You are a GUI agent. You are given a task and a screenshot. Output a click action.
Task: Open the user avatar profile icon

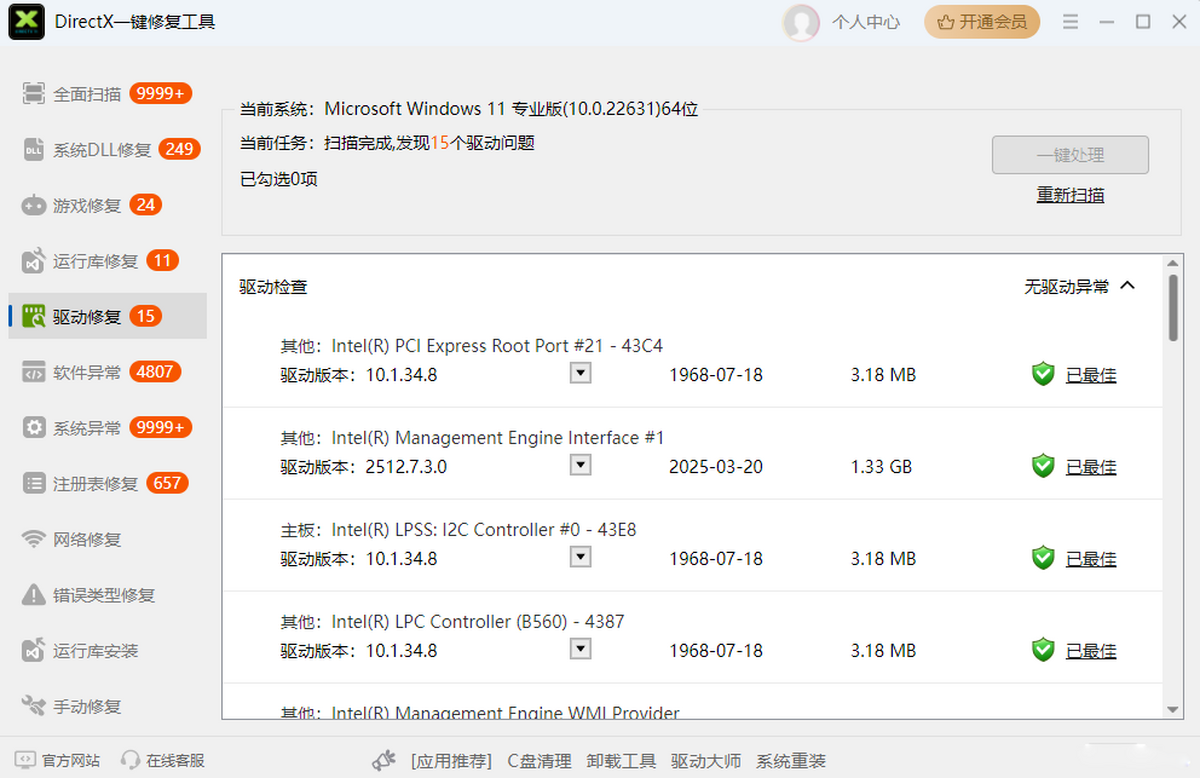(801, 22)
